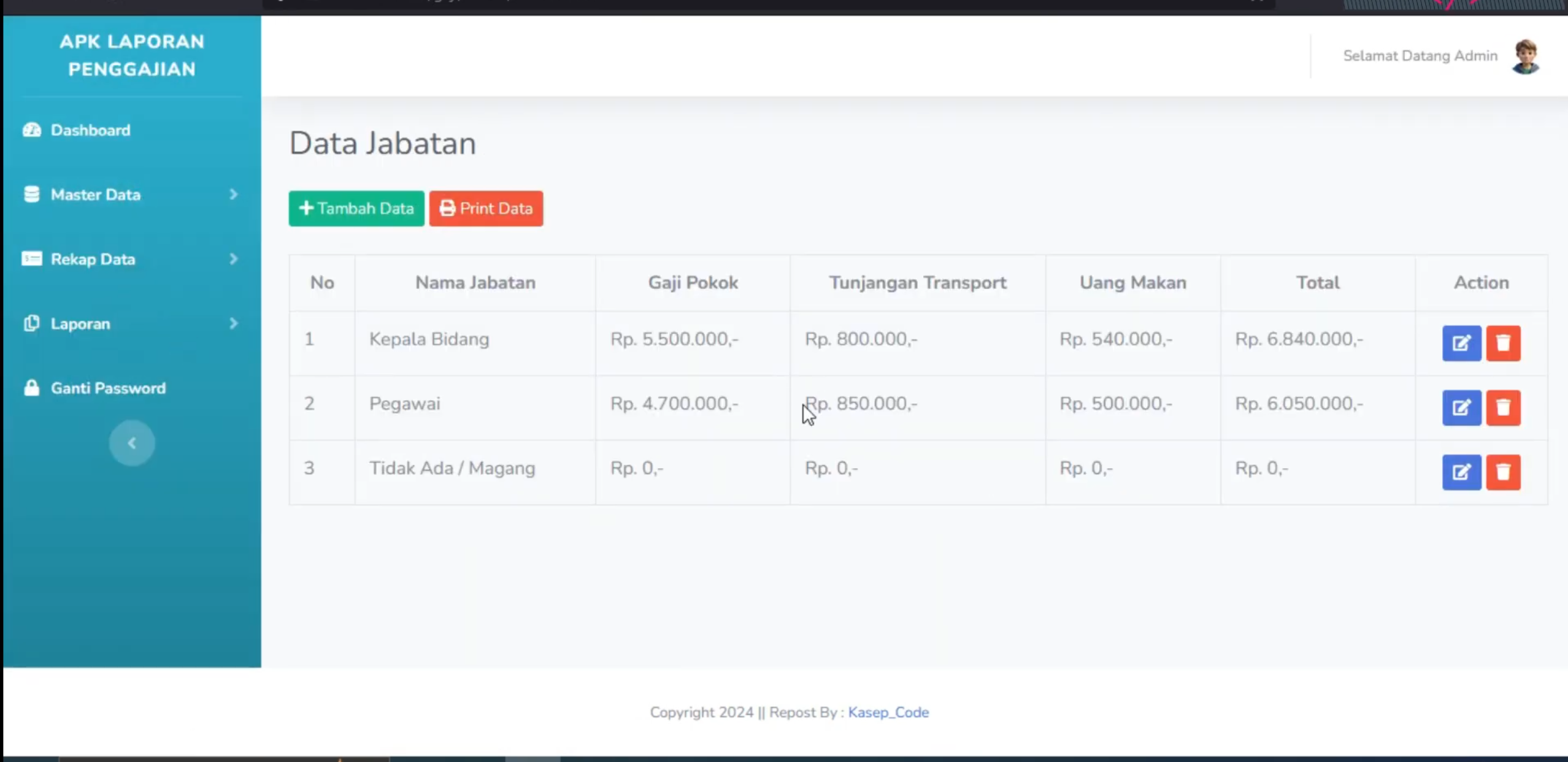Edit the Tidak Ada / Magang row

tap(1461, 472)
